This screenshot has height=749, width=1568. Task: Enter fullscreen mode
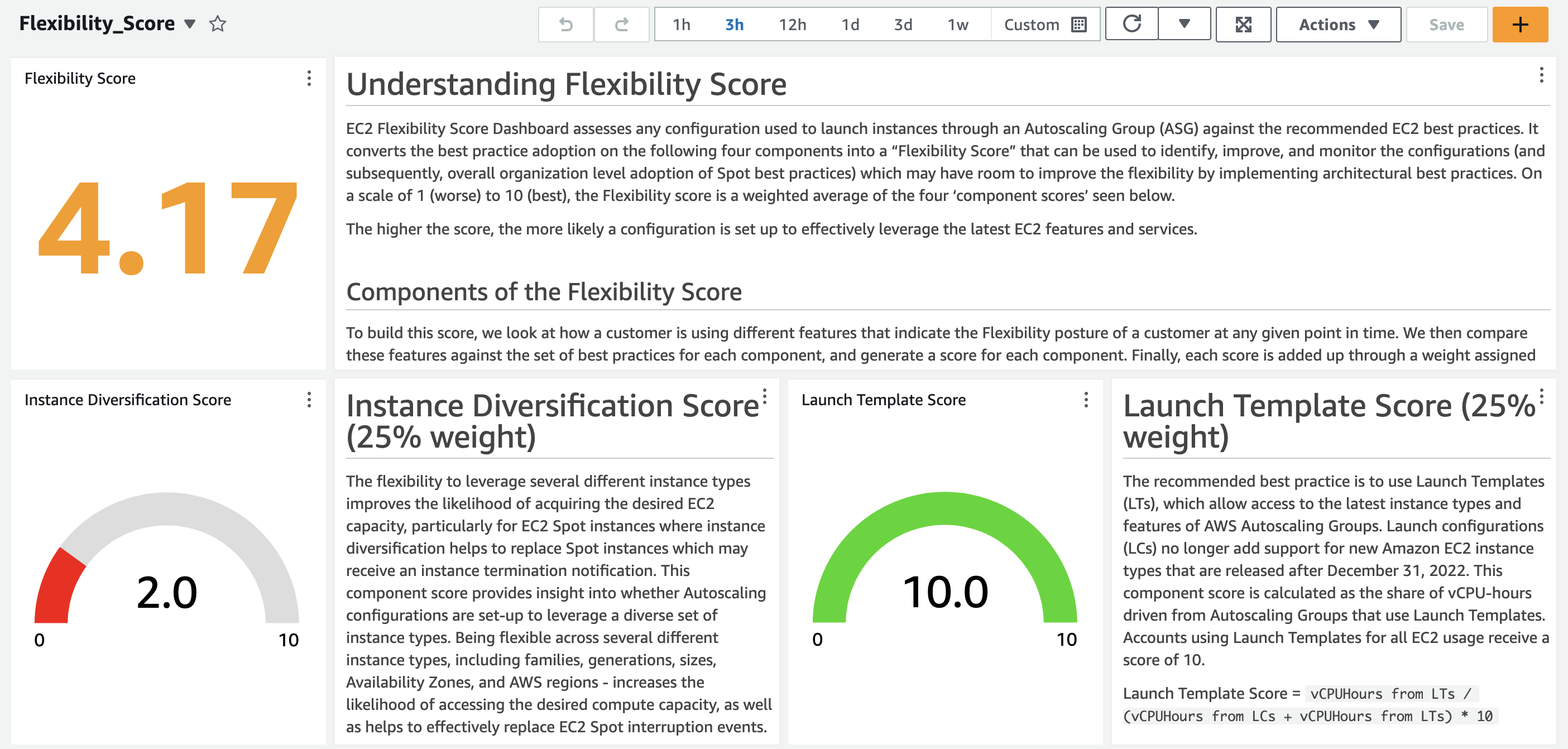tap(1243, 25)
